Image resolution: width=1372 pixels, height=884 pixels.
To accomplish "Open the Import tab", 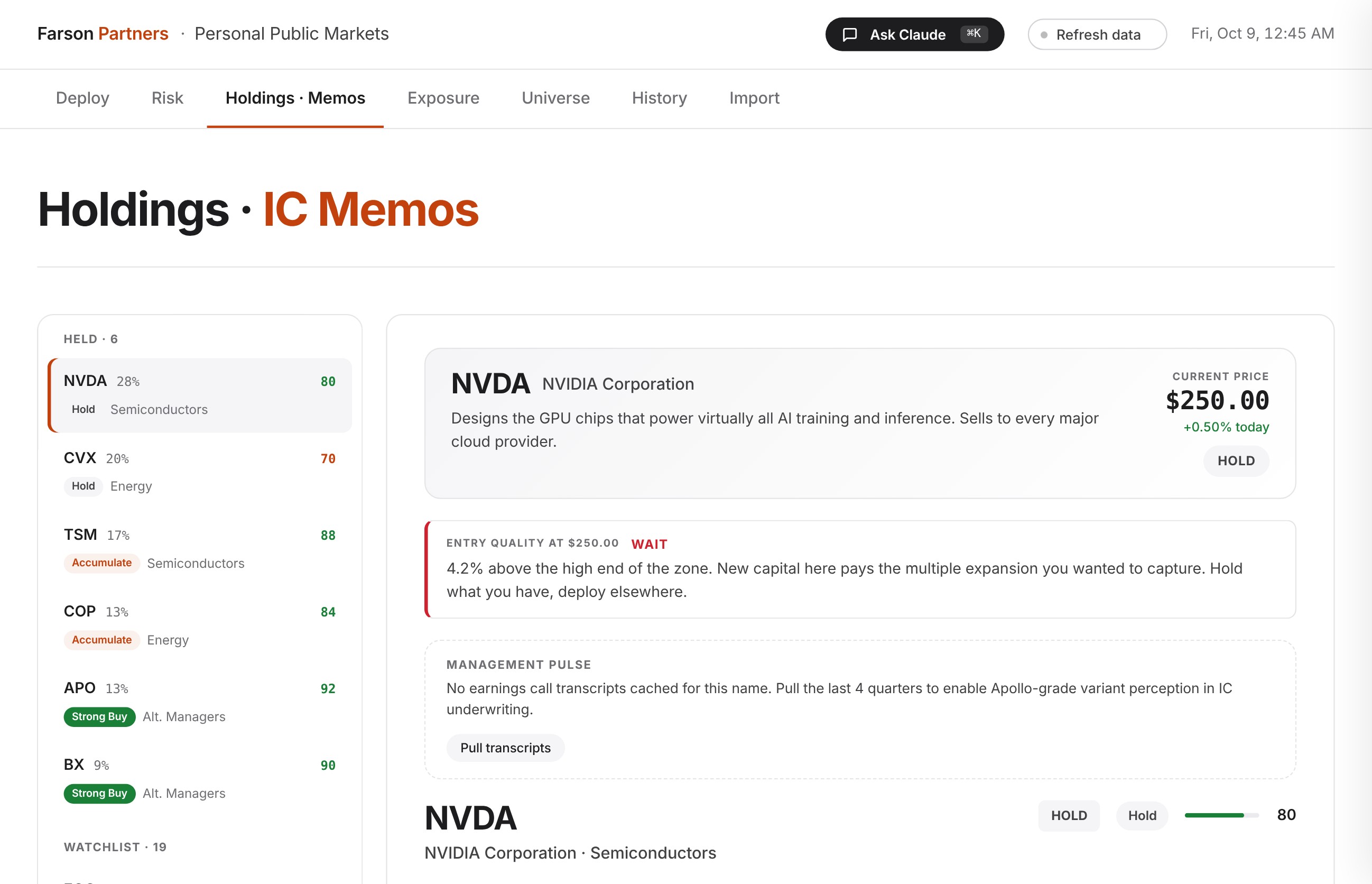I will [x=754, y=98].
